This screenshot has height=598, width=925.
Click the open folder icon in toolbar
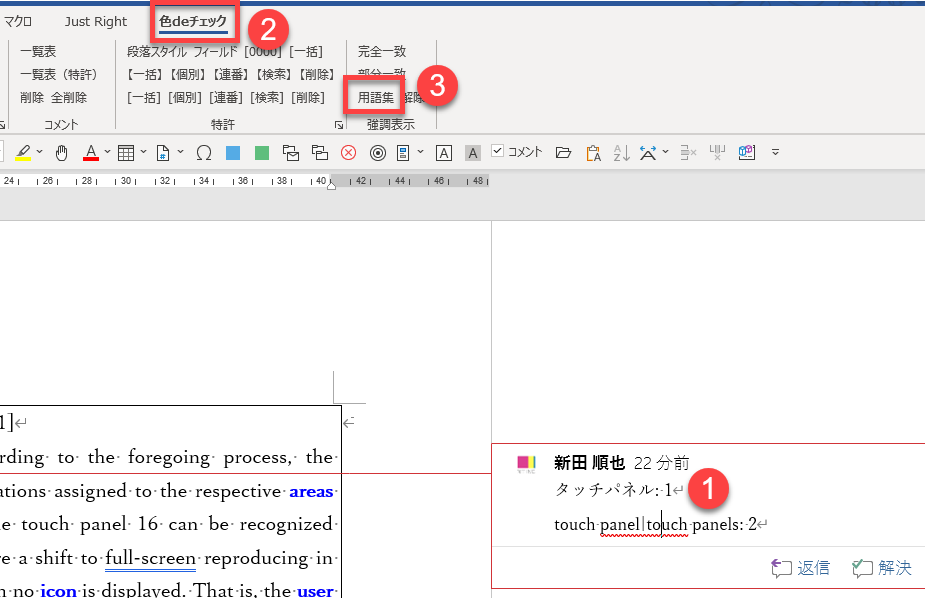coord(563,153)
